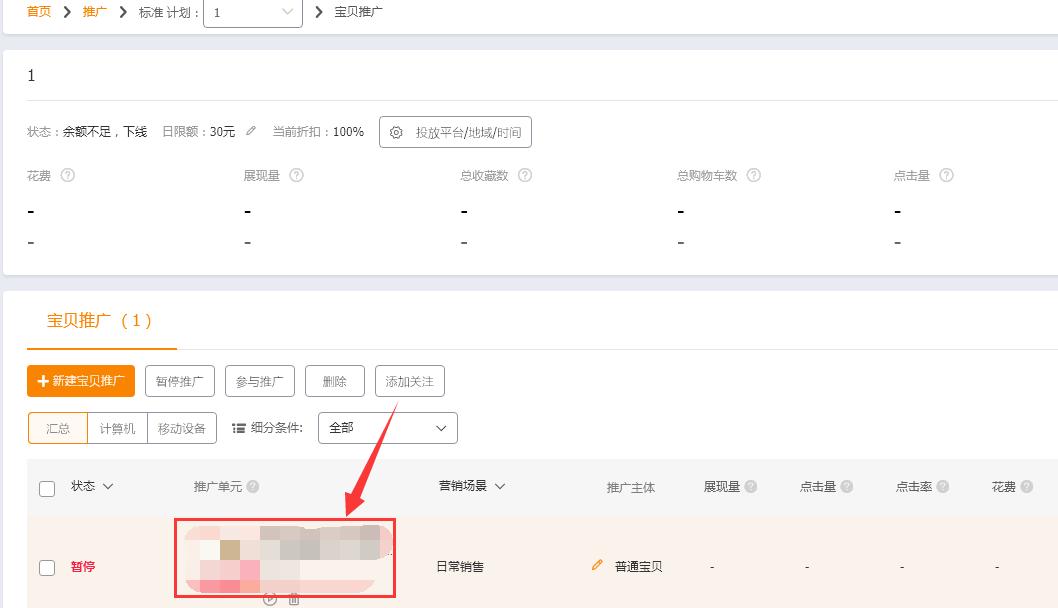Tick the select-all checkbox in table header

click(46, 487)
